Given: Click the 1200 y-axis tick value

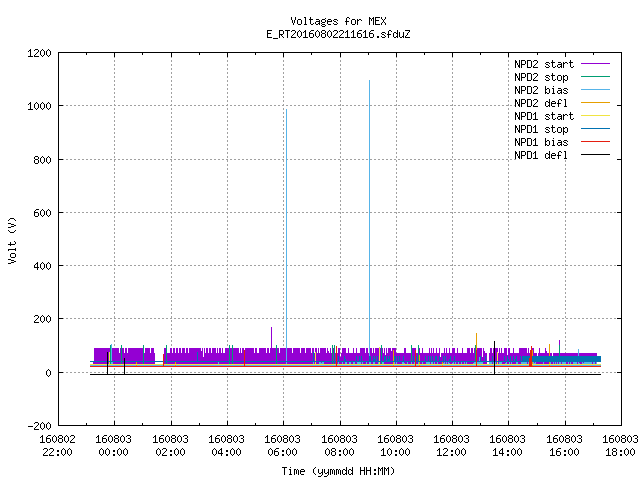Looking at the screenshot, I should click(x=39, y=53).
